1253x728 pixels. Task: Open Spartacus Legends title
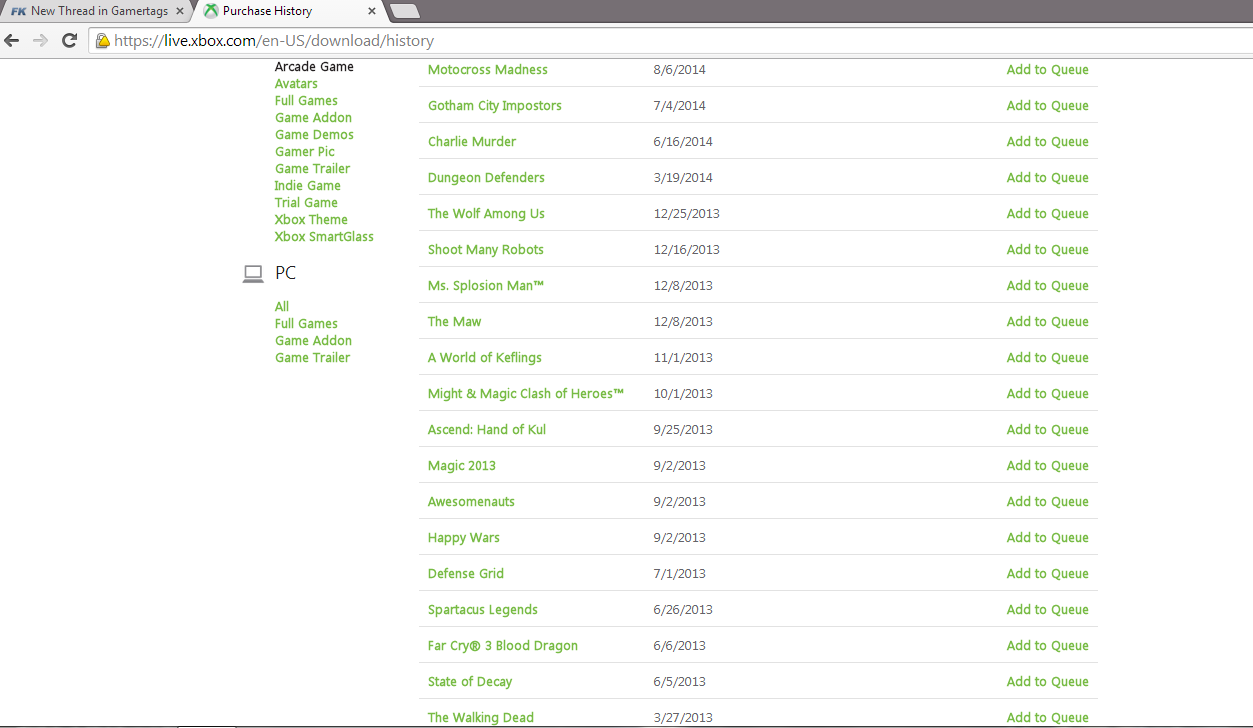(x=483, y=610)
